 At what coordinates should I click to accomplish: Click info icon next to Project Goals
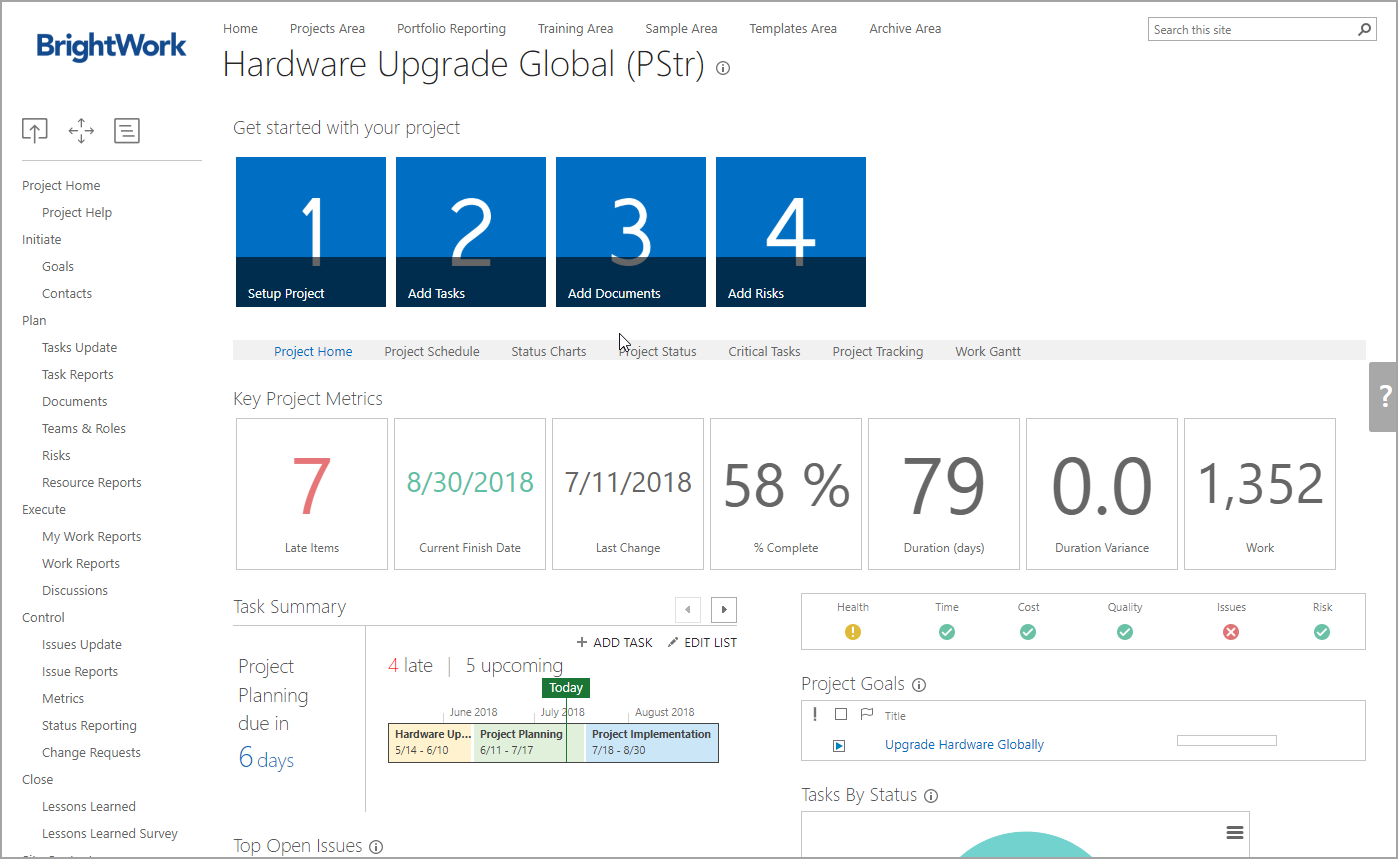click(x=919, y=685)
